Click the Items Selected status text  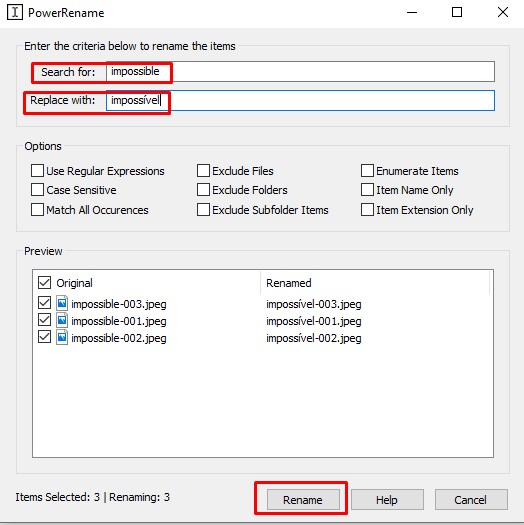[x=92, y=497]
